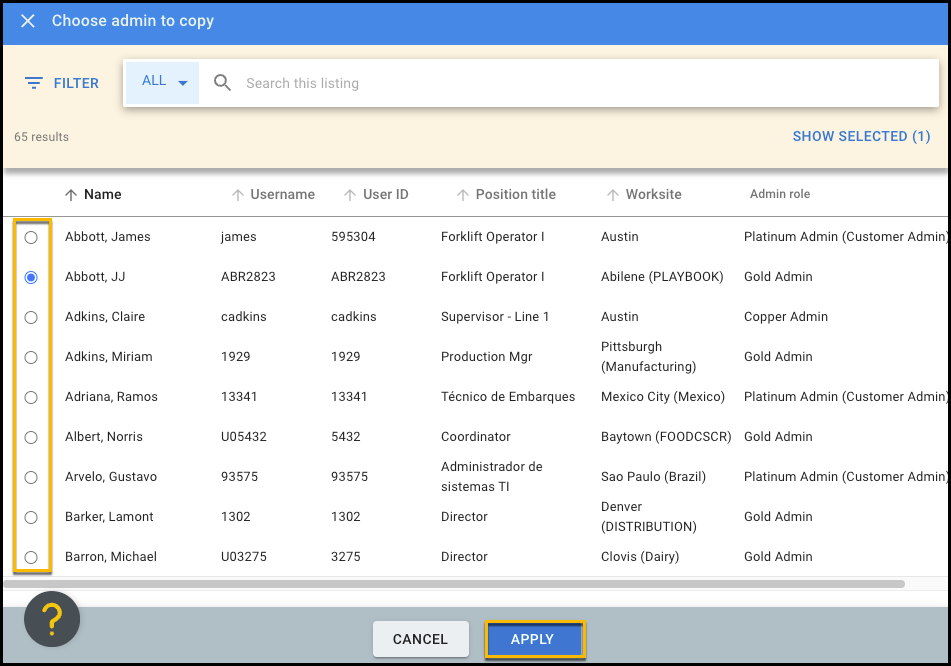Click worksite Abilene (PLAYBOOK)
Viewport: 951px width, 666px height.
tap(662, 277)
